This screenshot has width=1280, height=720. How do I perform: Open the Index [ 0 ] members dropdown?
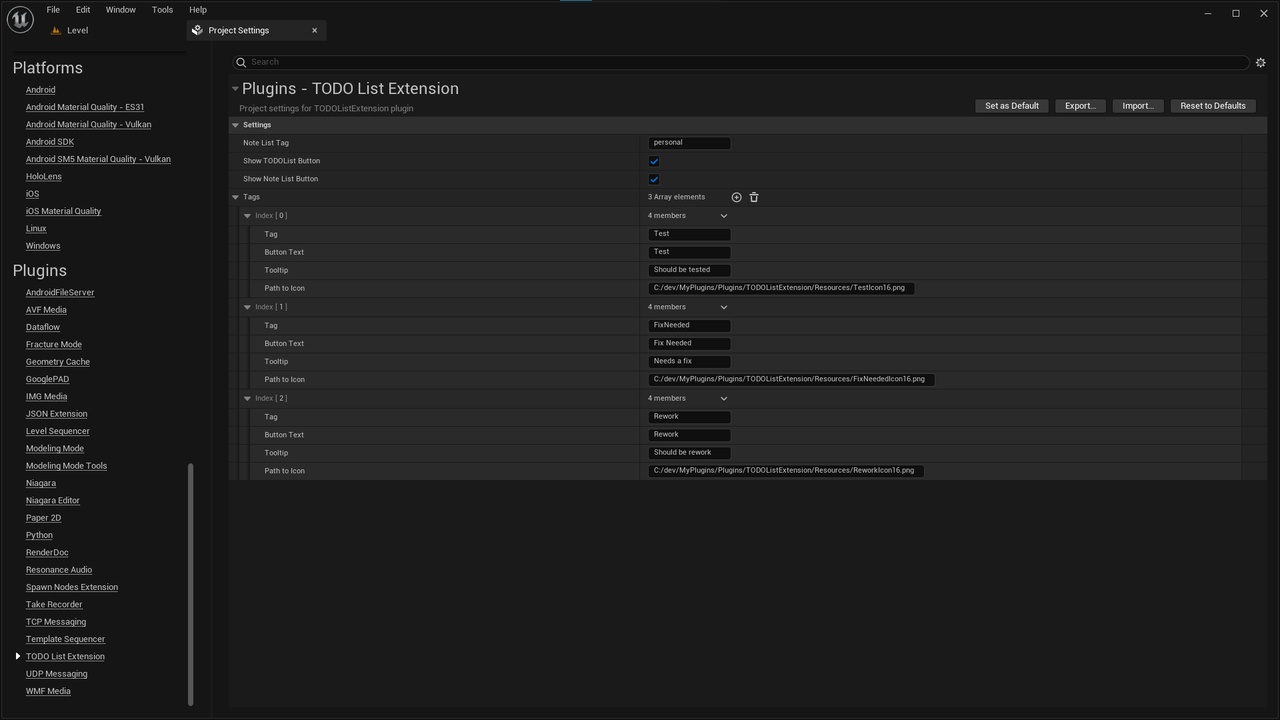coord(724,216)
